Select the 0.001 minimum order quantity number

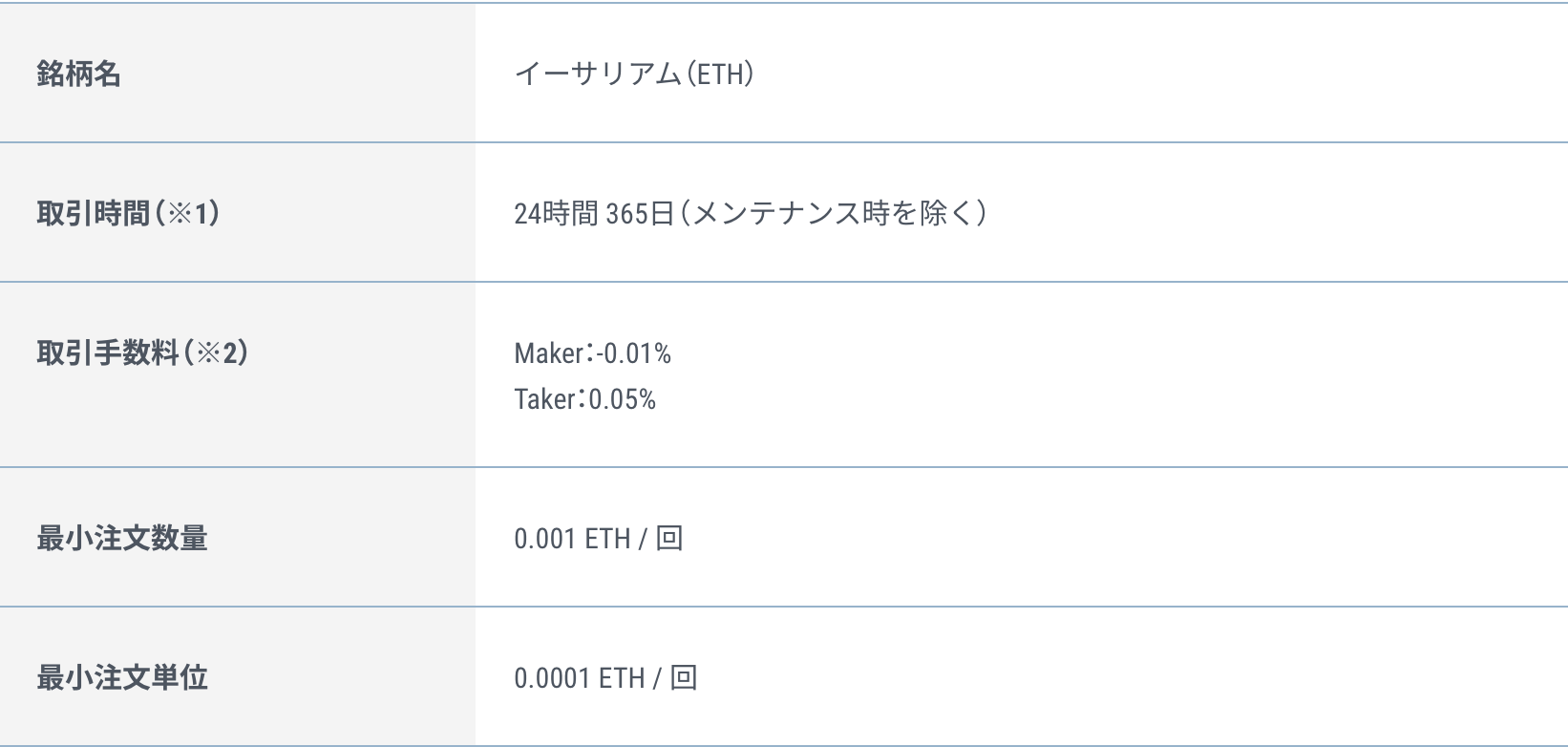coord(544,539)
